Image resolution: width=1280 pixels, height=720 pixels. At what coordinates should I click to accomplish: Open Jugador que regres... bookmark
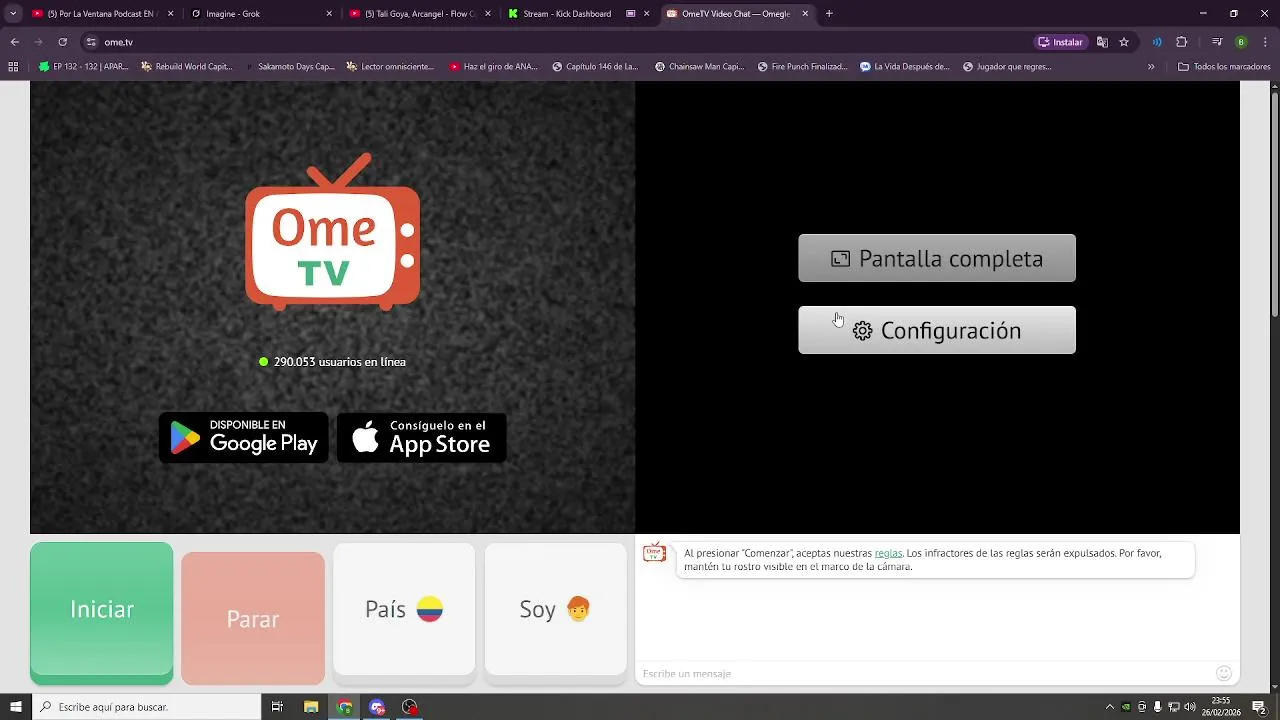pos(1007,67)
